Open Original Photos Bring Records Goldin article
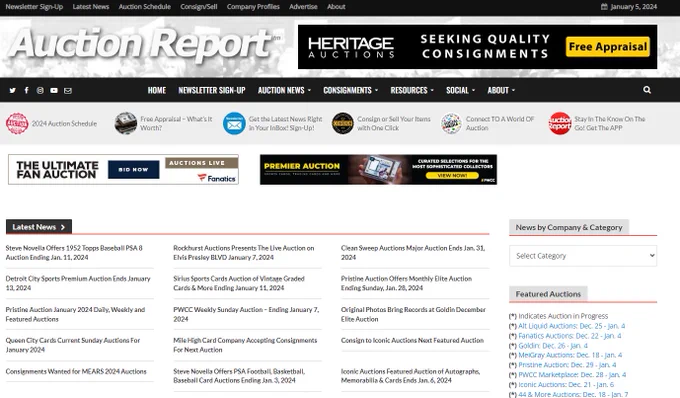This screenshot has height=398, width=680. coord(413,314)
